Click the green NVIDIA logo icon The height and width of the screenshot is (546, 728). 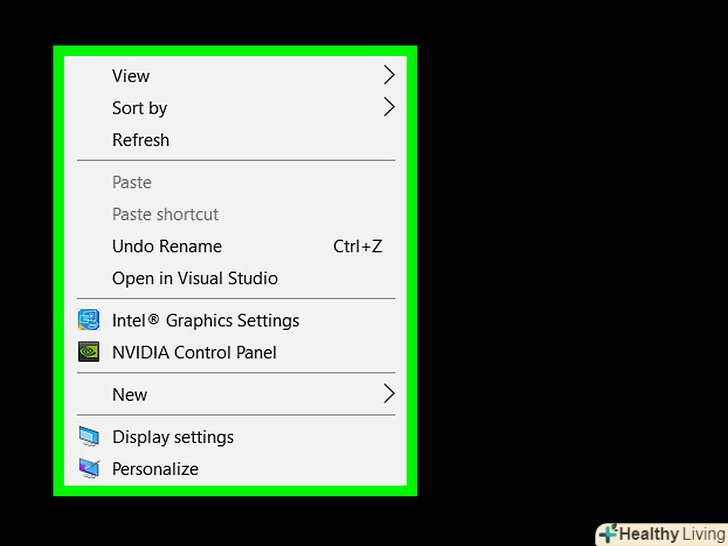(x=89, y=353)
